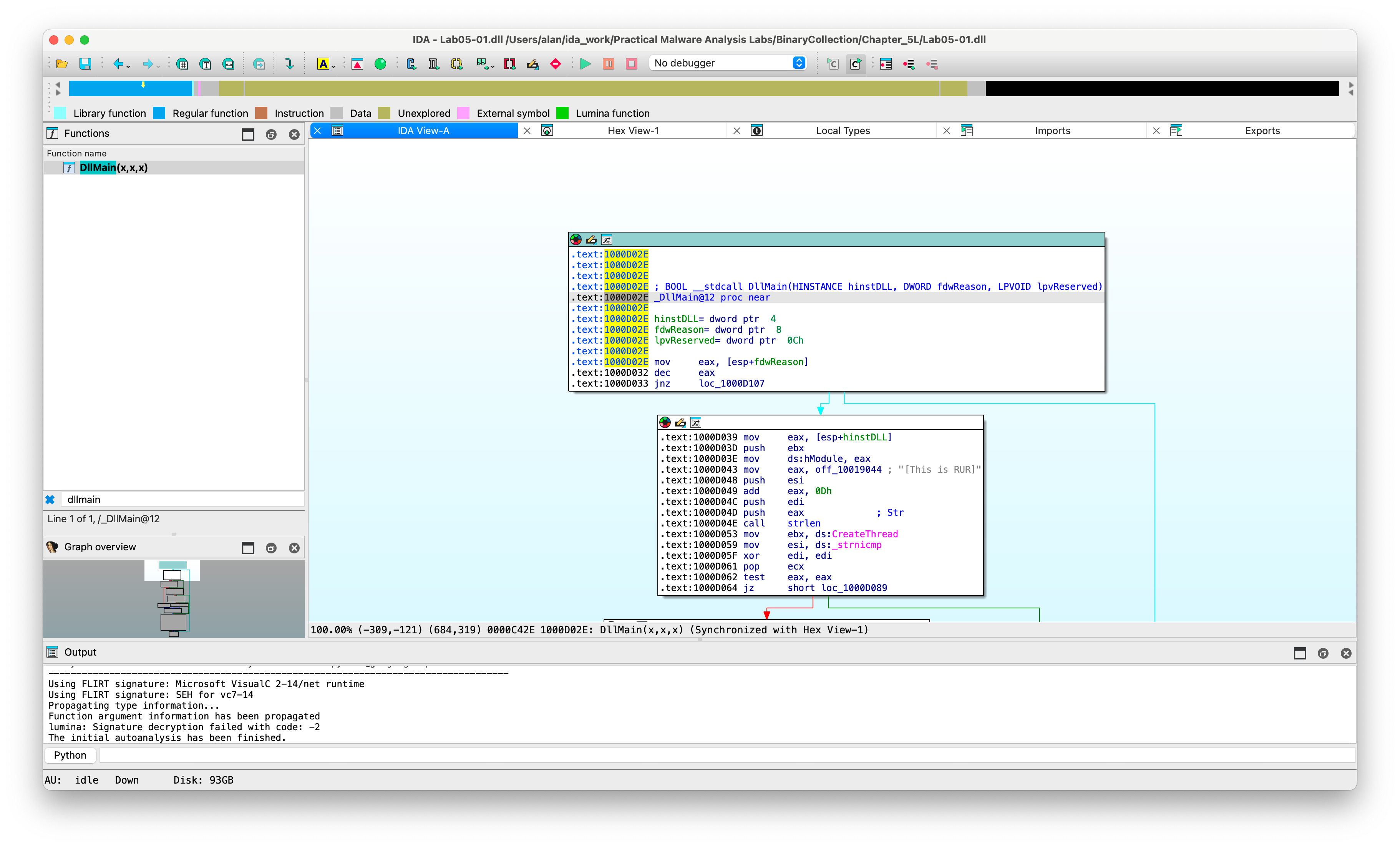Click the red diamond breakpoint icon
The height and width of the screenshot is (847, 1400).
pos(556,64)
